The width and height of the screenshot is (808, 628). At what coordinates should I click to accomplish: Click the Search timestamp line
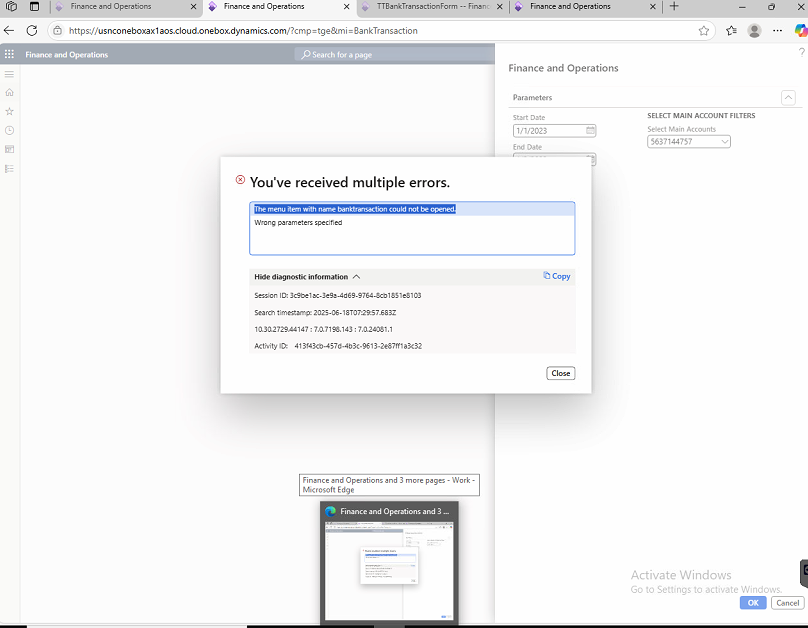tap(325, 312)
